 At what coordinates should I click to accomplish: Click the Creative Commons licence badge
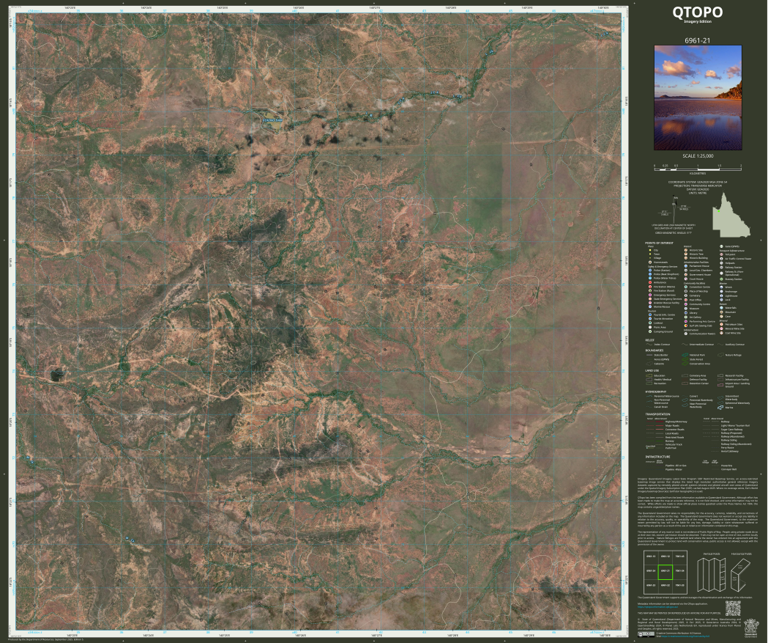[646, 634]
